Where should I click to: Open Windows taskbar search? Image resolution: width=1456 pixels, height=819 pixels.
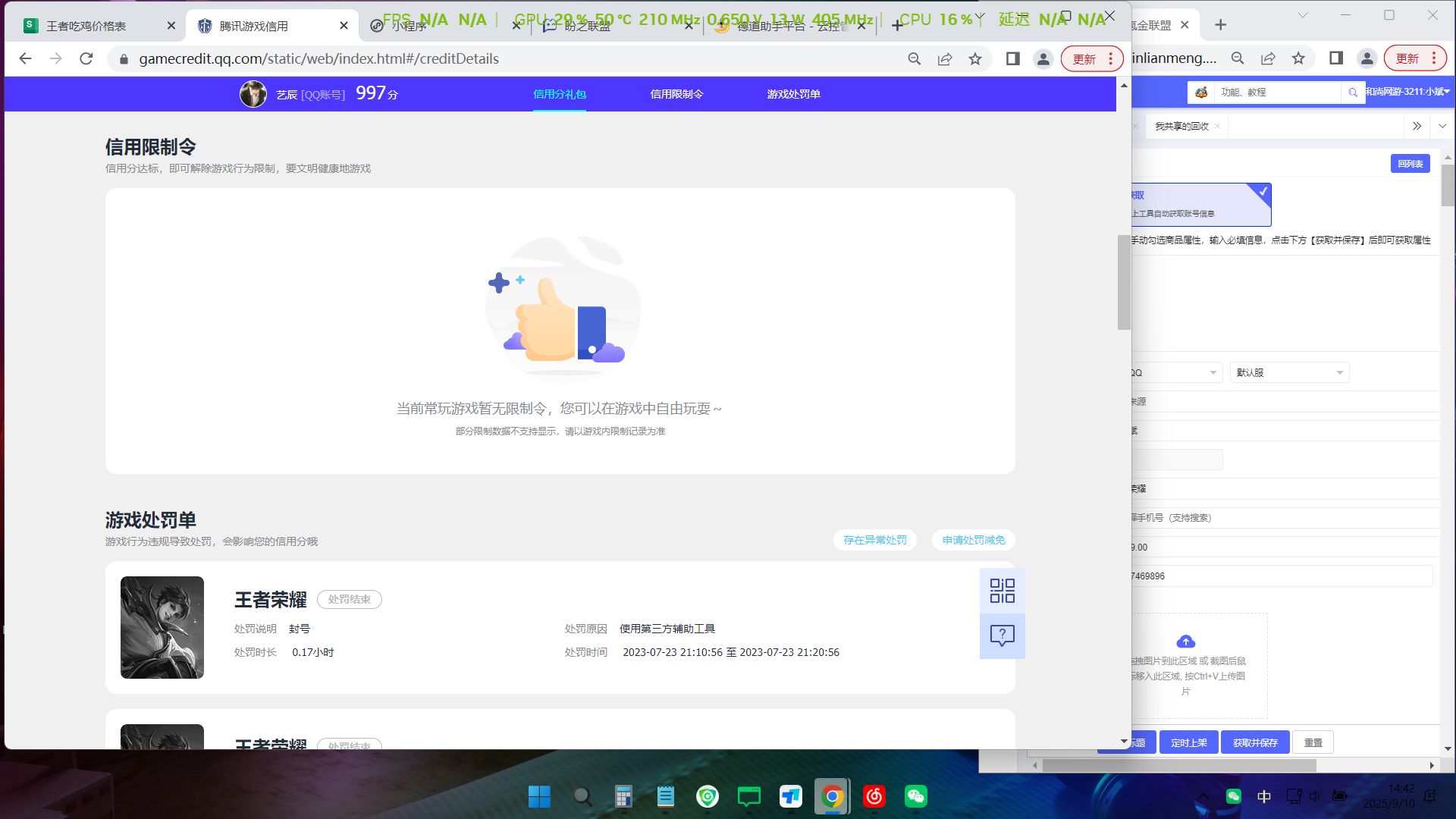coord(582,796)
